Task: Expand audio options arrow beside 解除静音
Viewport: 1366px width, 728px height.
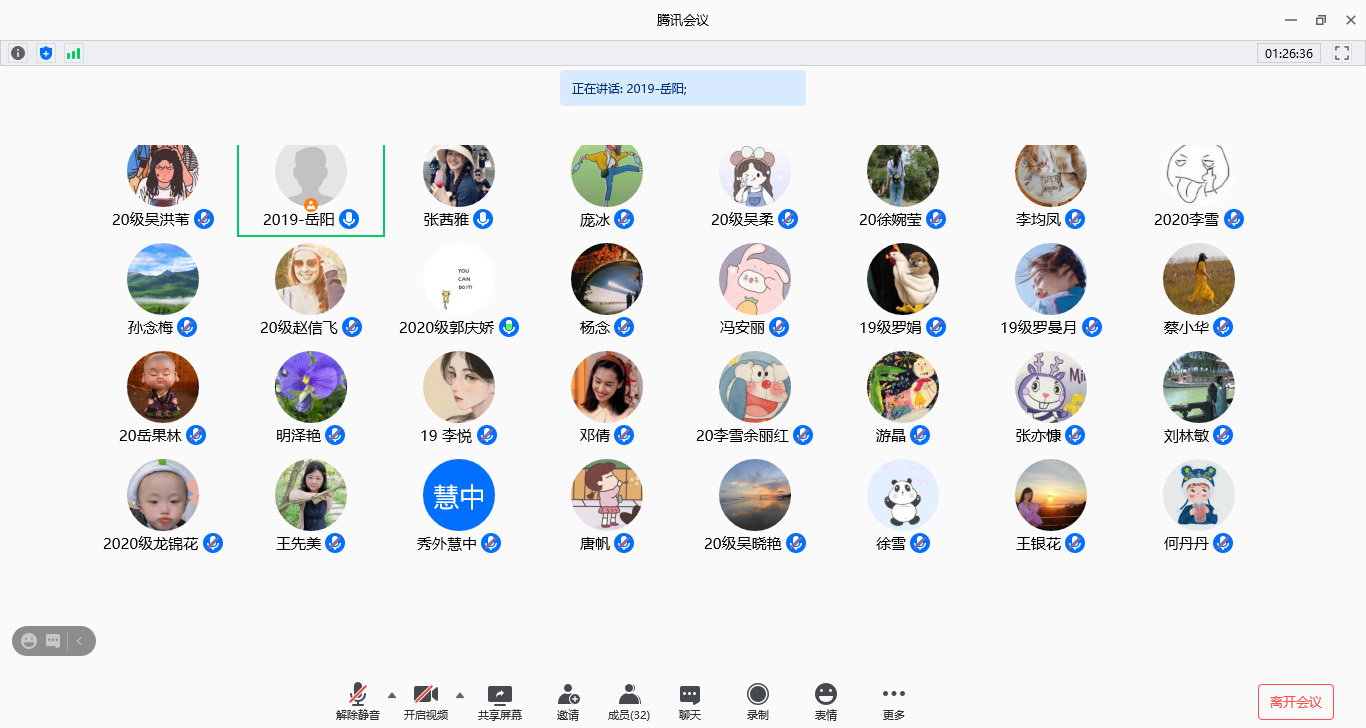Action: click(x=391, y=695)
